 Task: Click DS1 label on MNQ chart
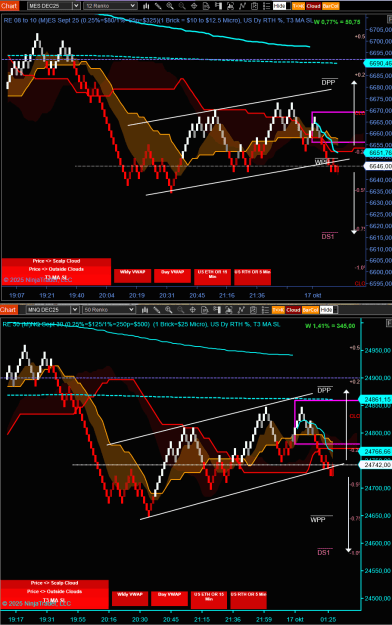click(x=324, y=553)
